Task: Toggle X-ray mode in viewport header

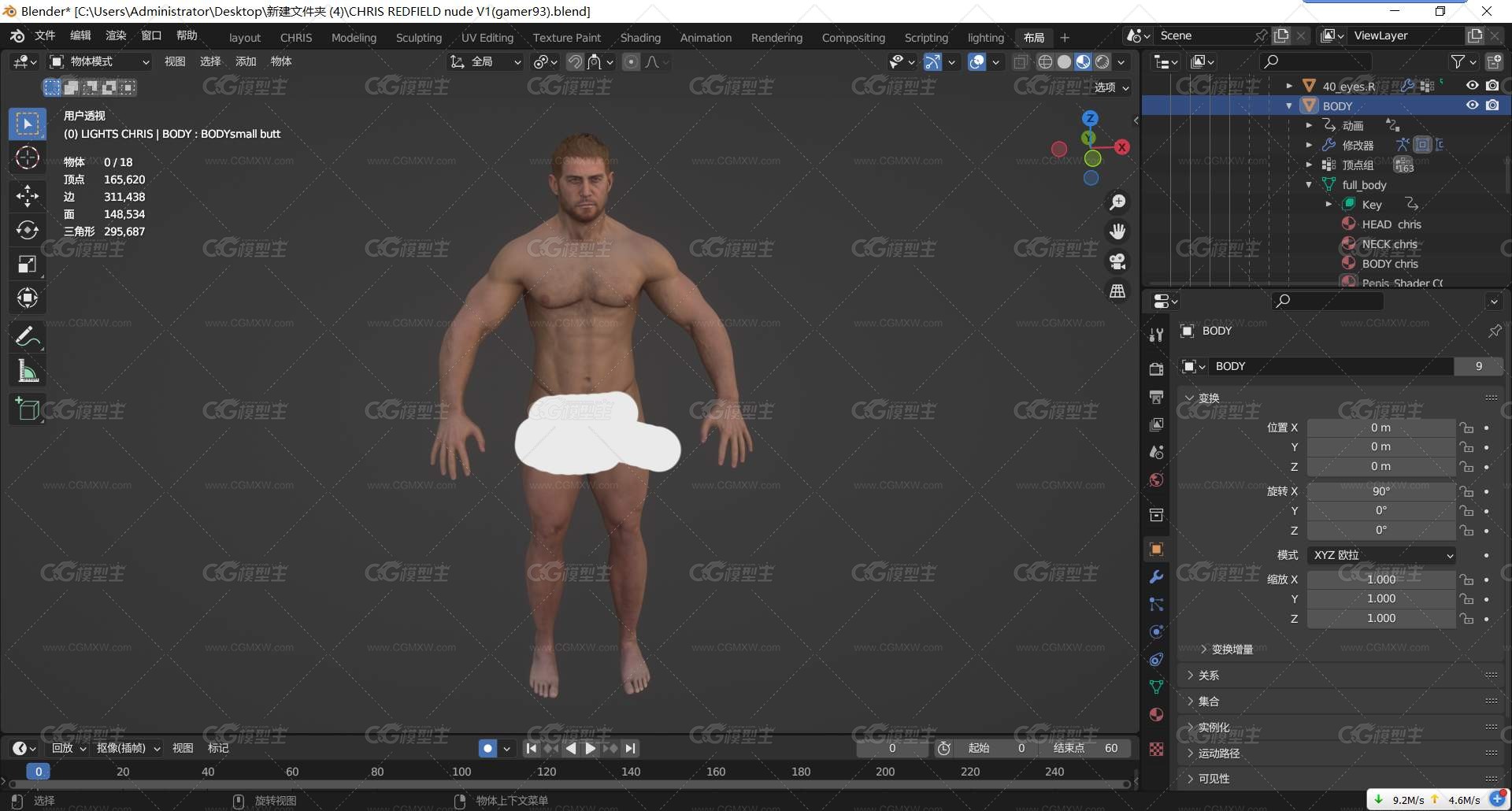Action: tap(1021, 61)
